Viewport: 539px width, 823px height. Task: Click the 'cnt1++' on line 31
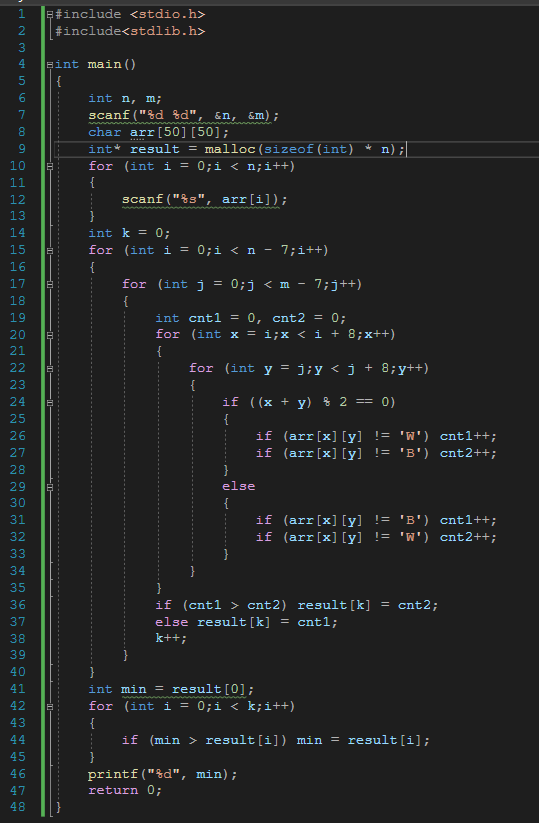pyautogui.click(x=464, y=520)
